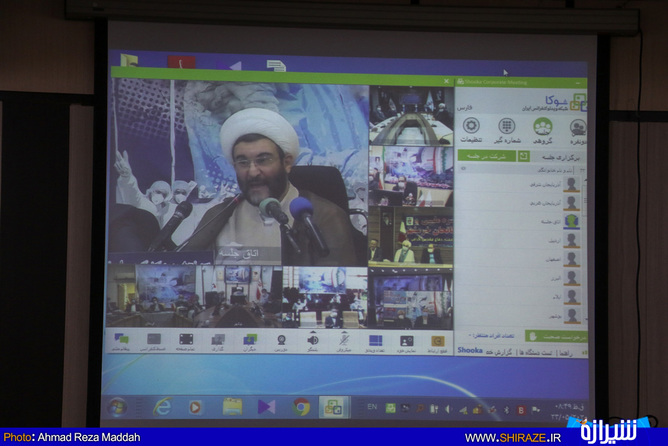Click the green join meeting (شرکت در جلسه) button
The image size is (668, 446).
point(487,156)
